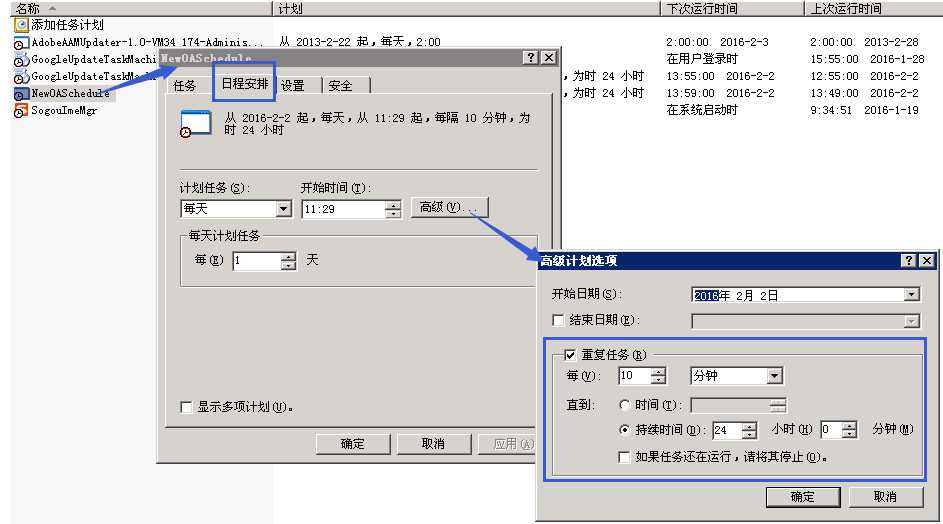Screen dimensions: 943x524
Task: Click last run time 9:34:51 2016-1-19
Action: tap(864, 110)
